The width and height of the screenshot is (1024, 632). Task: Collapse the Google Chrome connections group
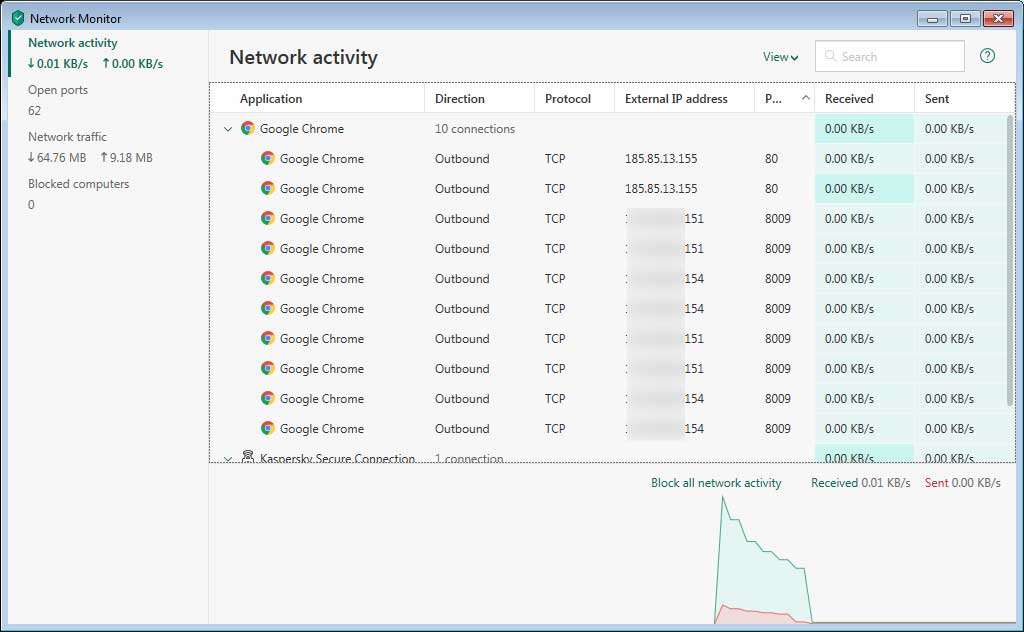coord(228,129)
